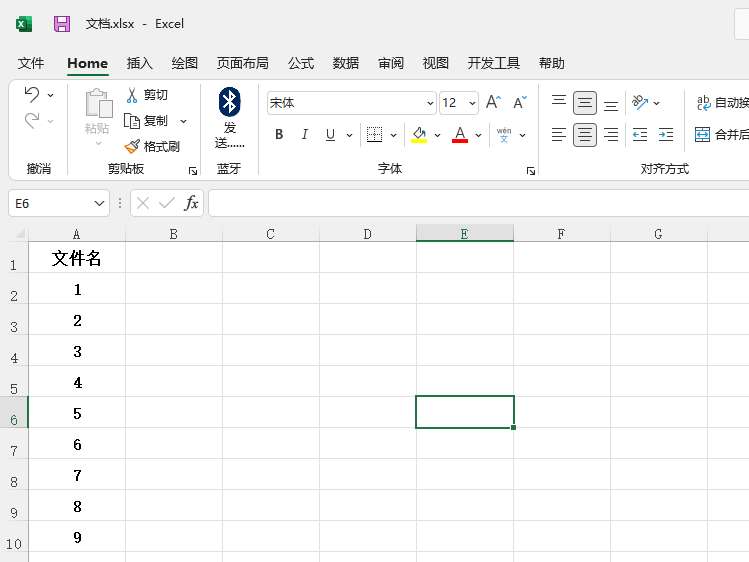Click the Copy icon
This screenshot has width=749, height=562.
[131, 121]
